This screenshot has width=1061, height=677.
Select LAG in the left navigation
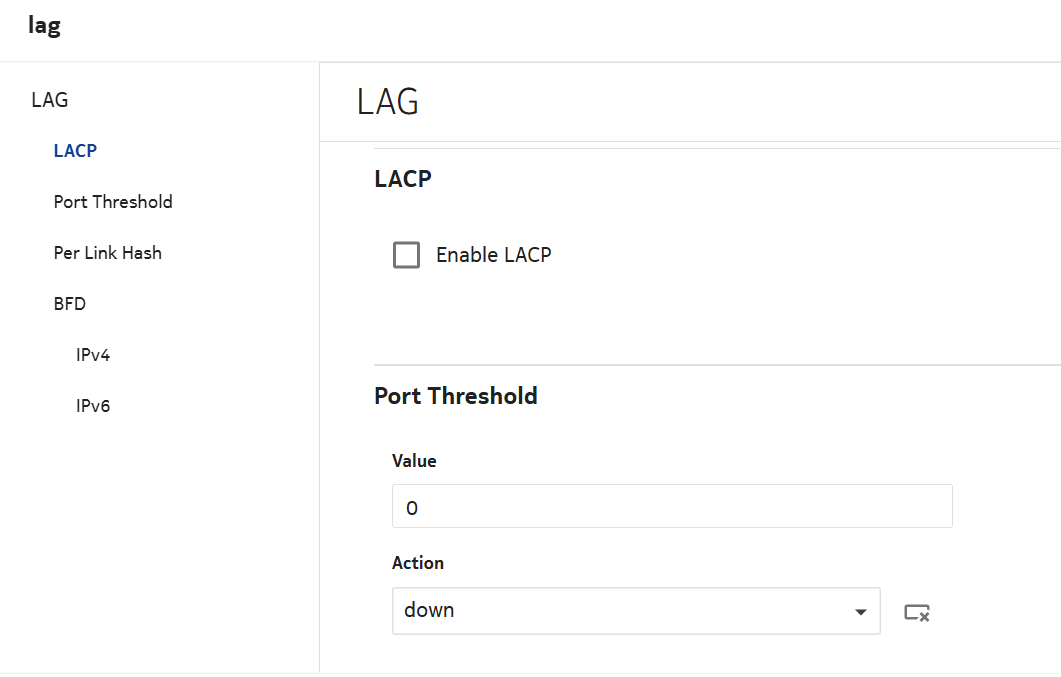coord(50,100)
